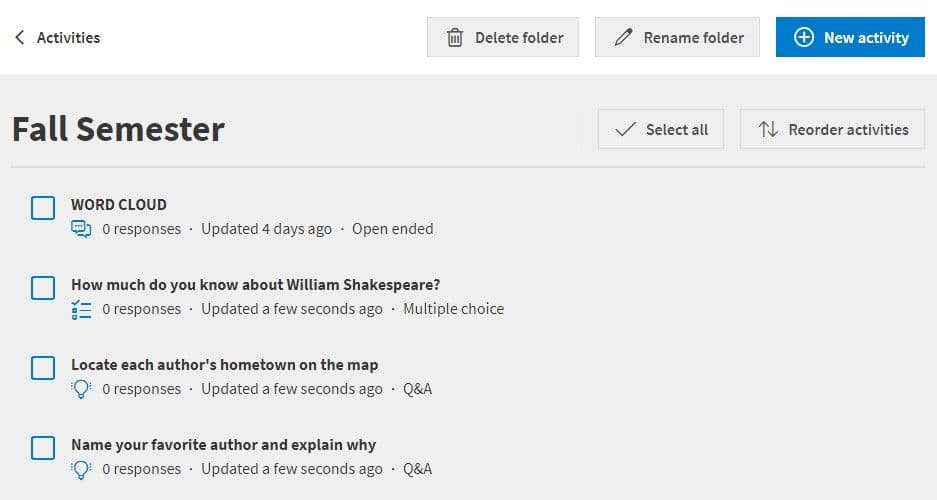This screenshot has width=937, height=500.
Task: Check the WORD CLOUD activity checkbox
Action: (x=43, y=208)
